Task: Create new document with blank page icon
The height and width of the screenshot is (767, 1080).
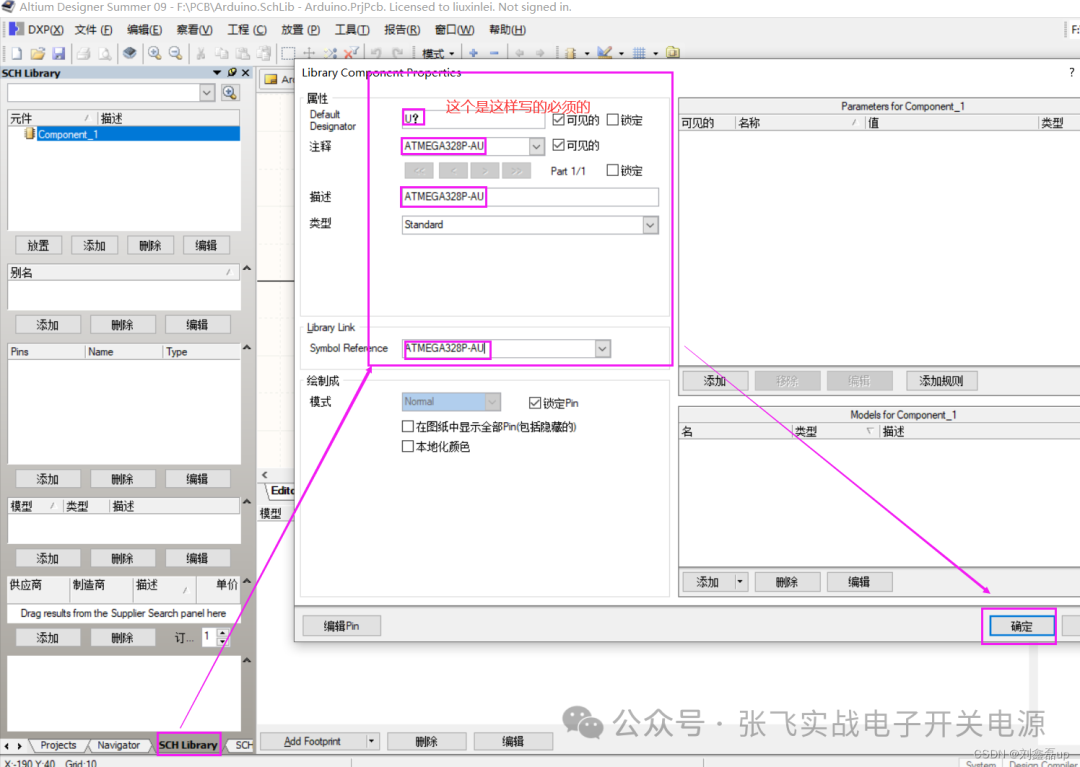Action: pos(16,53)
